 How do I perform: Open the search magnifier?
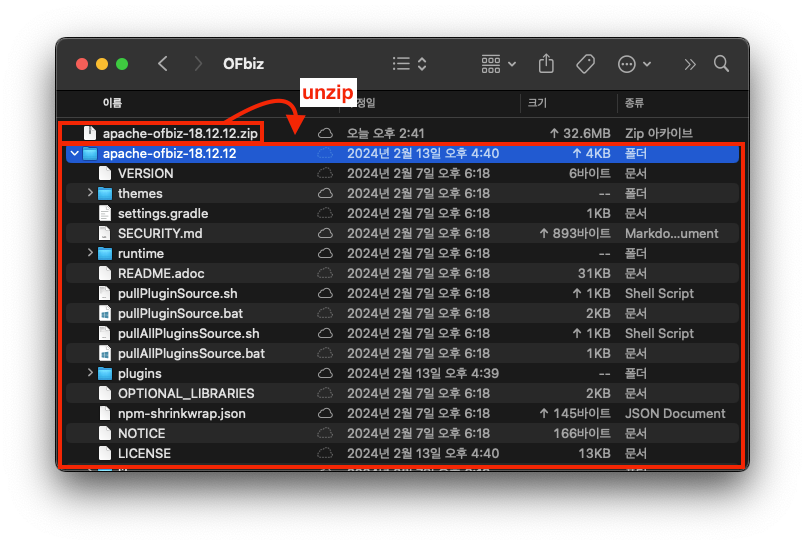pyautogui.click(x=721, y=64)
